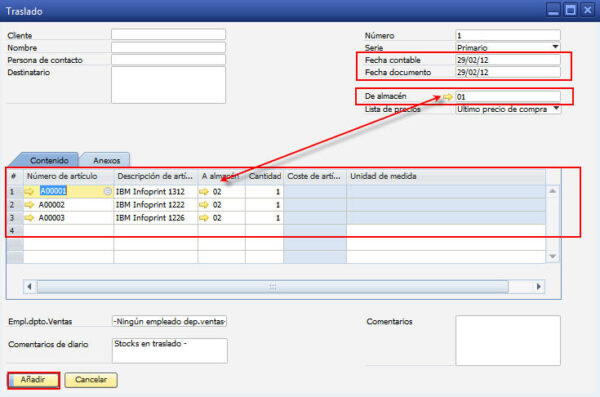Click the Destinatario text area

[168, 85]
